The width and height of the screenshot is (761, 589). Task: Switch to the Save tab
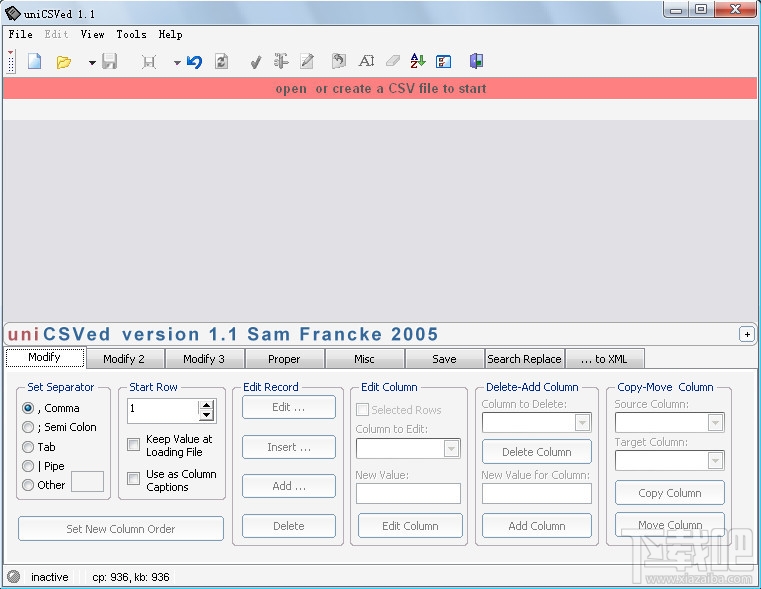coord(444,359)
